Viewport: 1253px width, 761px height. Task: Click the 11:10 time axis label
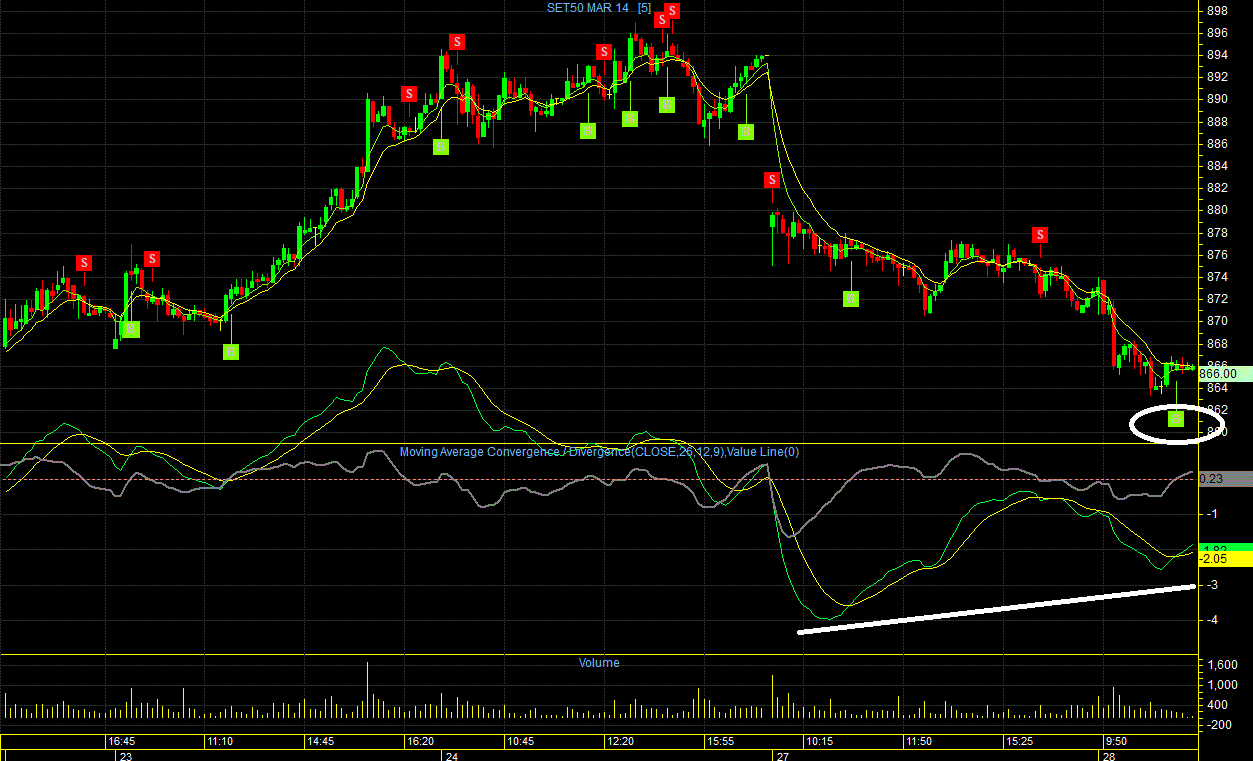(221, 742)
